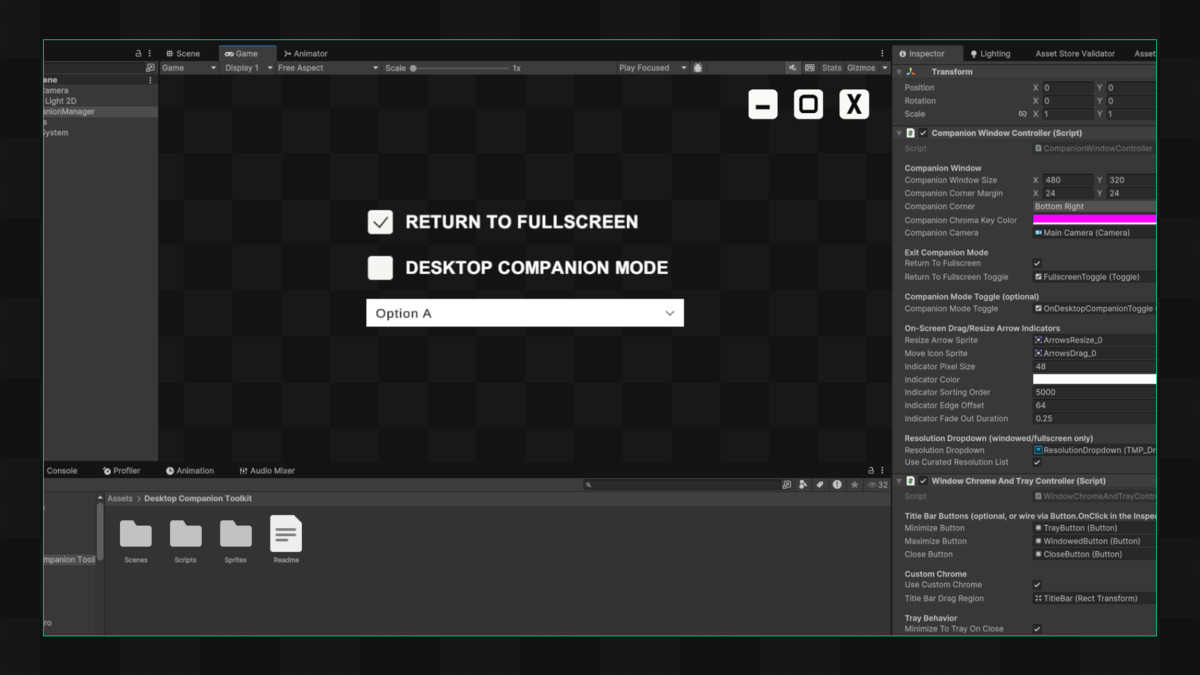Click the Project search field
The width and height of the screenshot is (1200, 675).
click(x=680, y=485)
